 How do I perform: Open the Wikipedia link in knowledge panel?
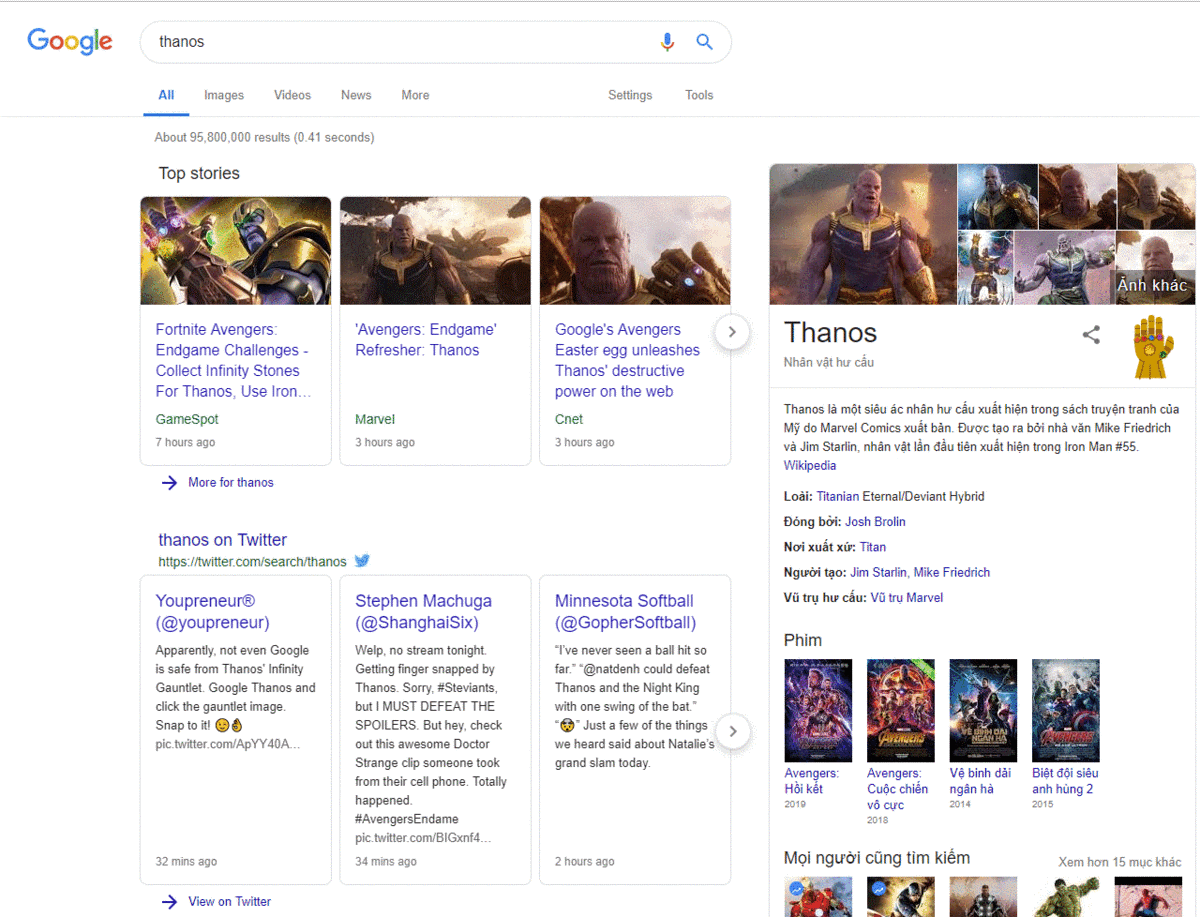(x=810, y=465)
